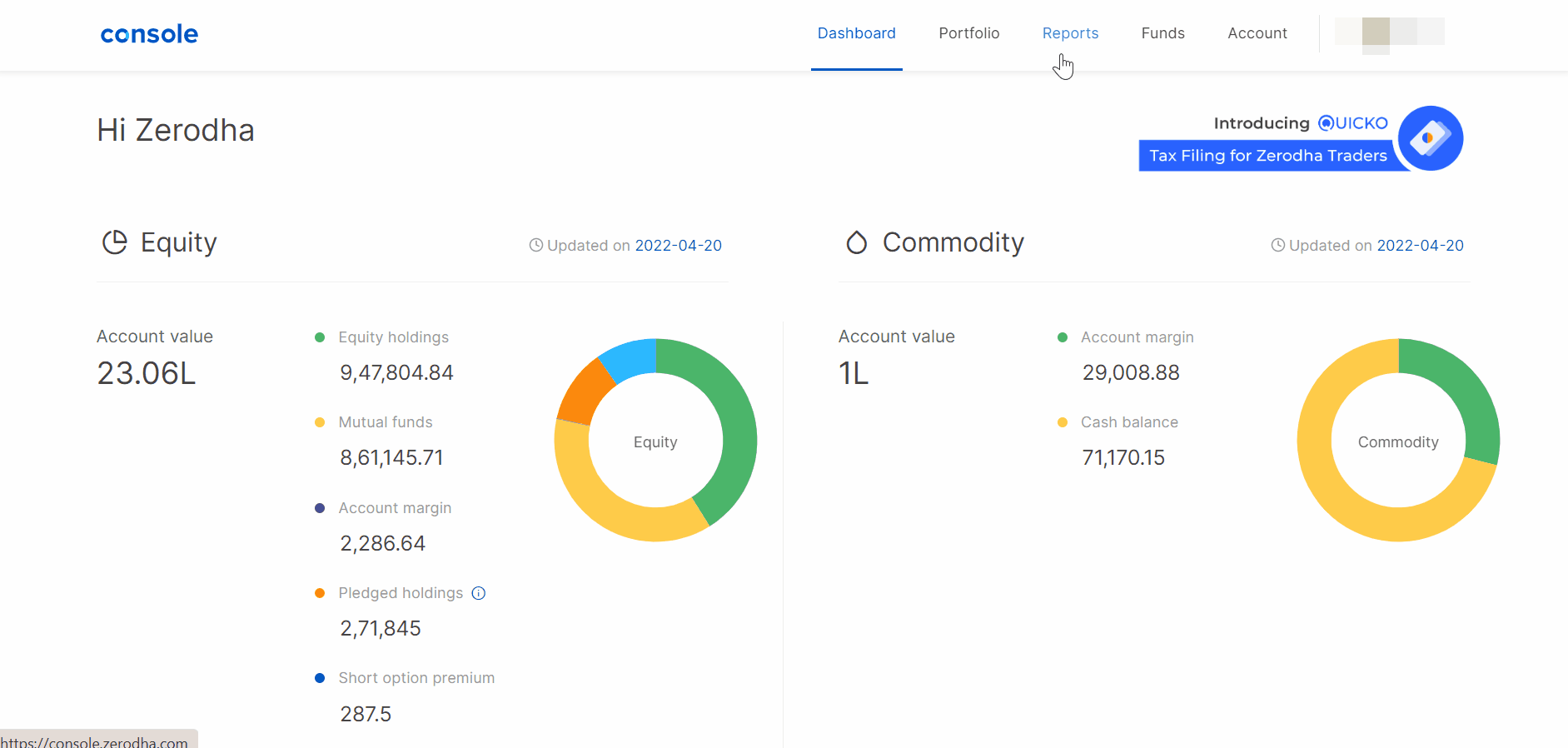Click the Equity section heading
Screen dimensions: 1568x748
(x=178, y=242)
